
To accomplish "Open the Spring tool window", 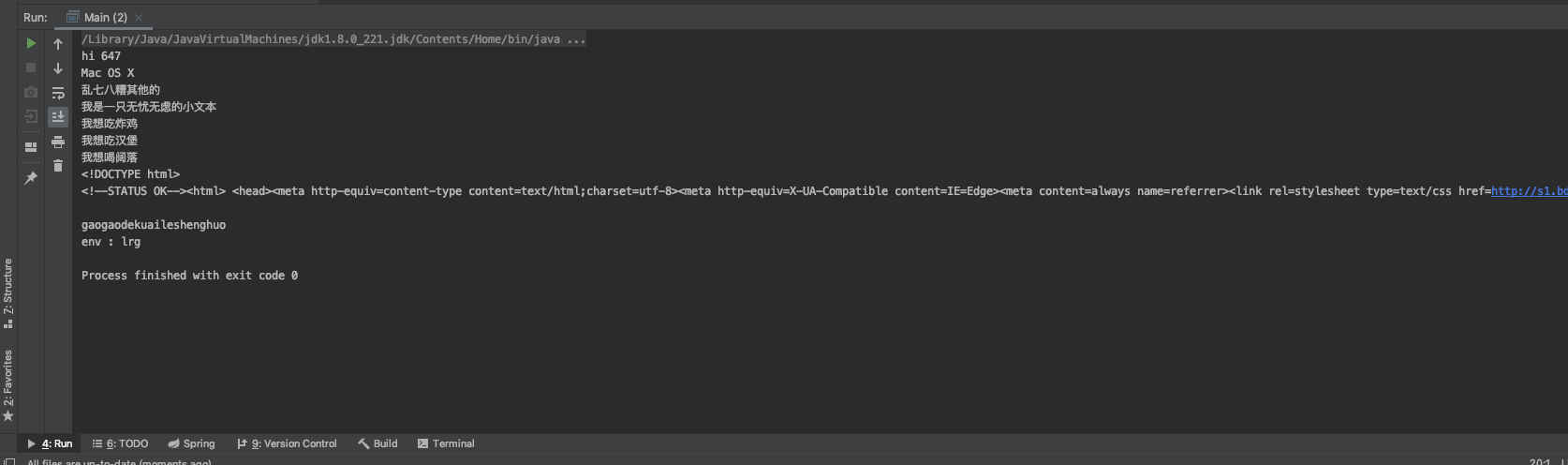I will pos(191,443).
